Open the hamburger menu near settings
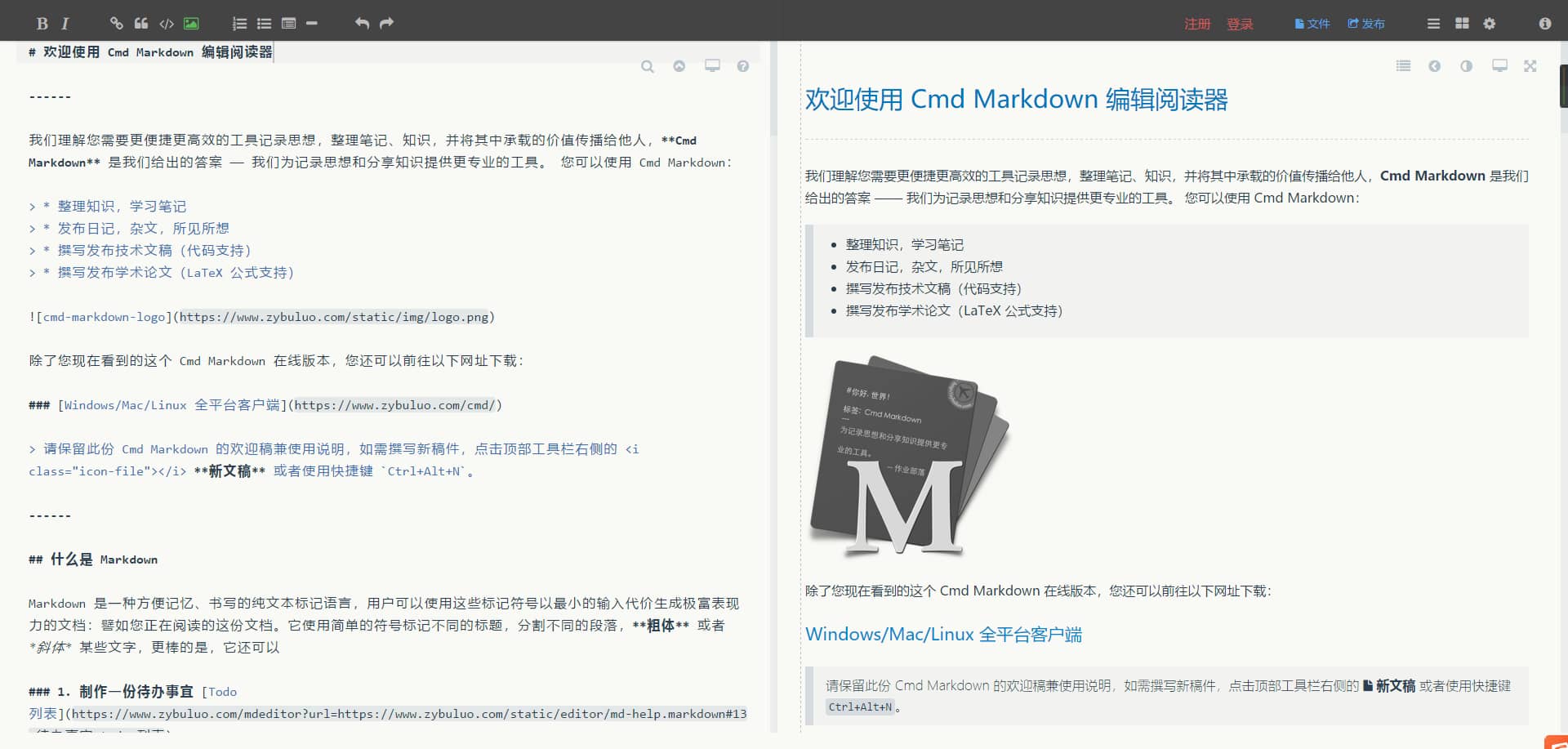Viewport: 1568px width, 749px height. point(1433,23)
